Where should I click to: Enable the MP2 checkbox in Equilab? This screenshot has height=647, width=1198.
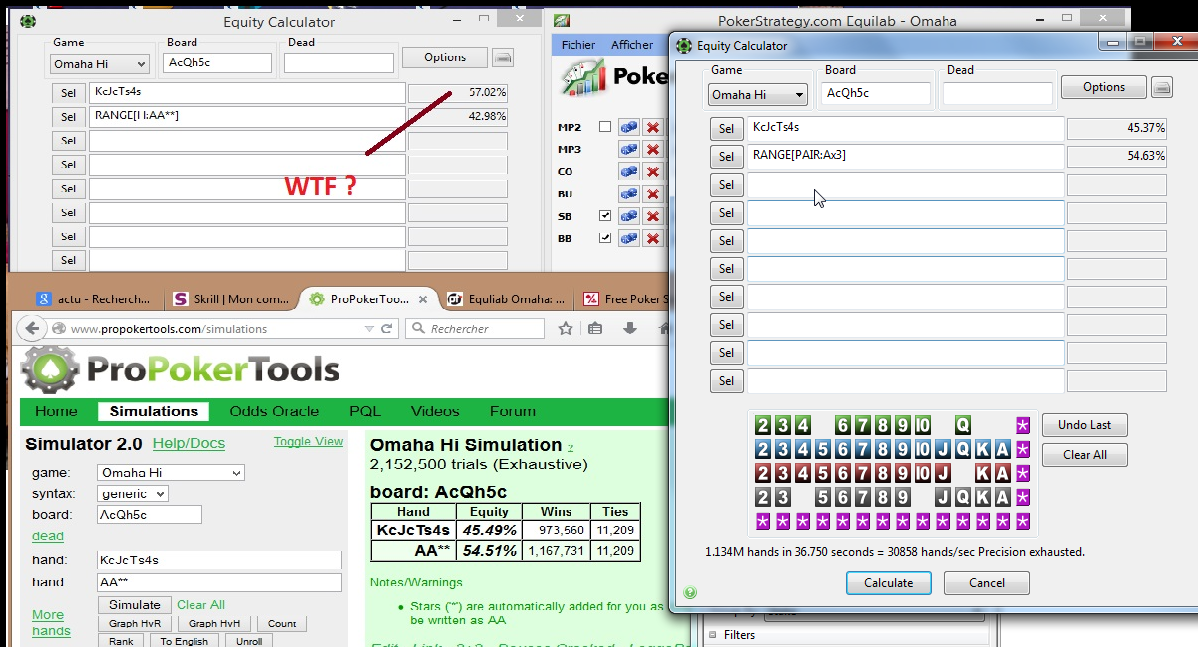click(x=605, y=127)
